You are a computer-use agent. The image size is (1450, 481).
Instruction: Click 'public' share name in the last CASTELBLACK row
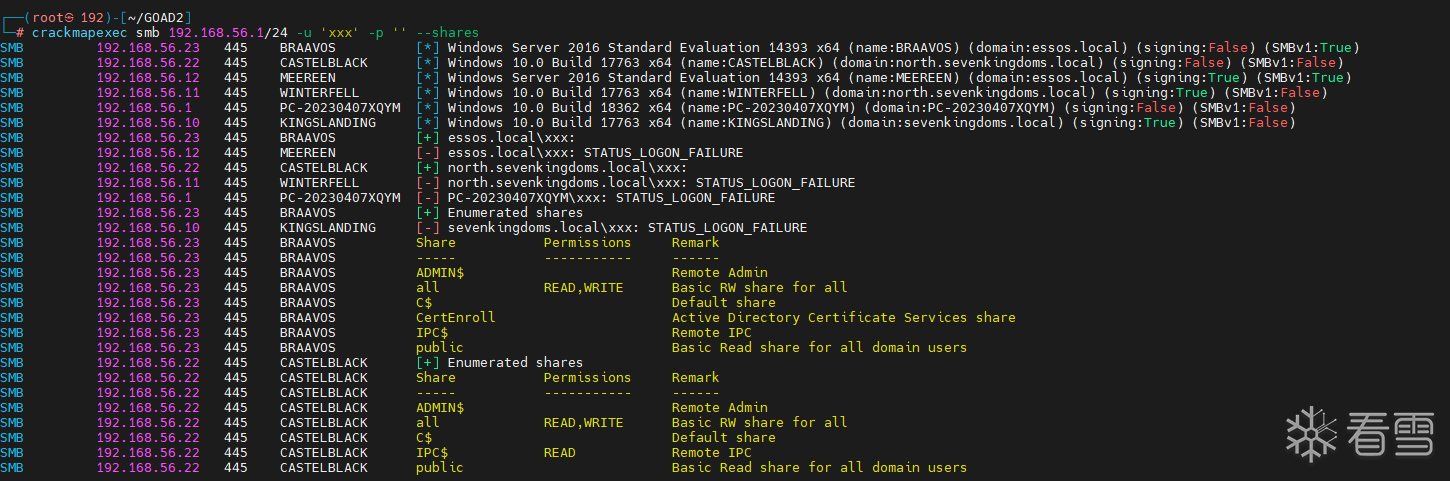(439, 468)
